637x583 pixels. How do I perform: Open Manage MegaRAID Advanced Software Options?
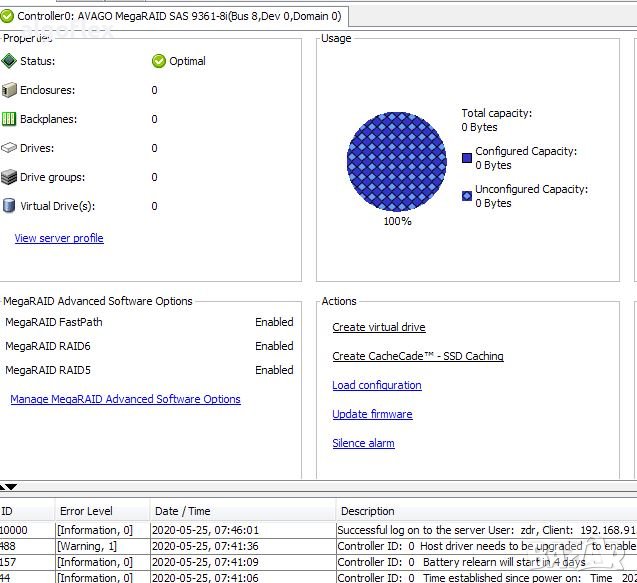125,399
